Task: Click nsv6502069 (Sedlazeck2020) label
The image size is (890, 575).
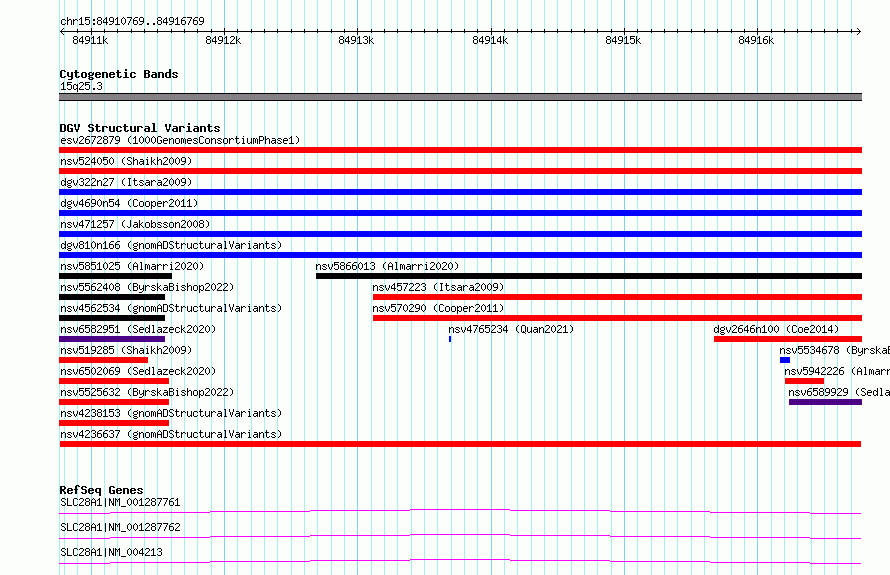Action: click(x=138, y=371)
